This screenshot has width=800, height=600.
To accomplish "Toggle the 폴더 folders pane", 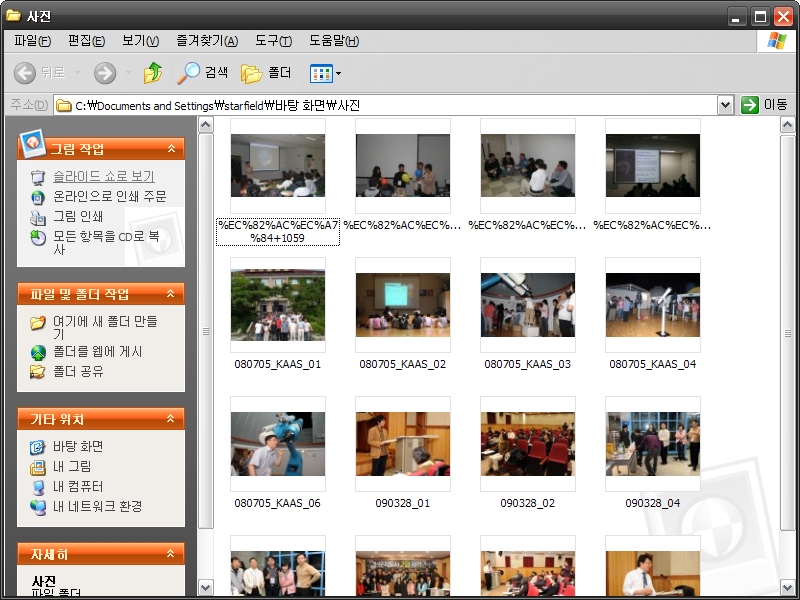I will 266,73.
